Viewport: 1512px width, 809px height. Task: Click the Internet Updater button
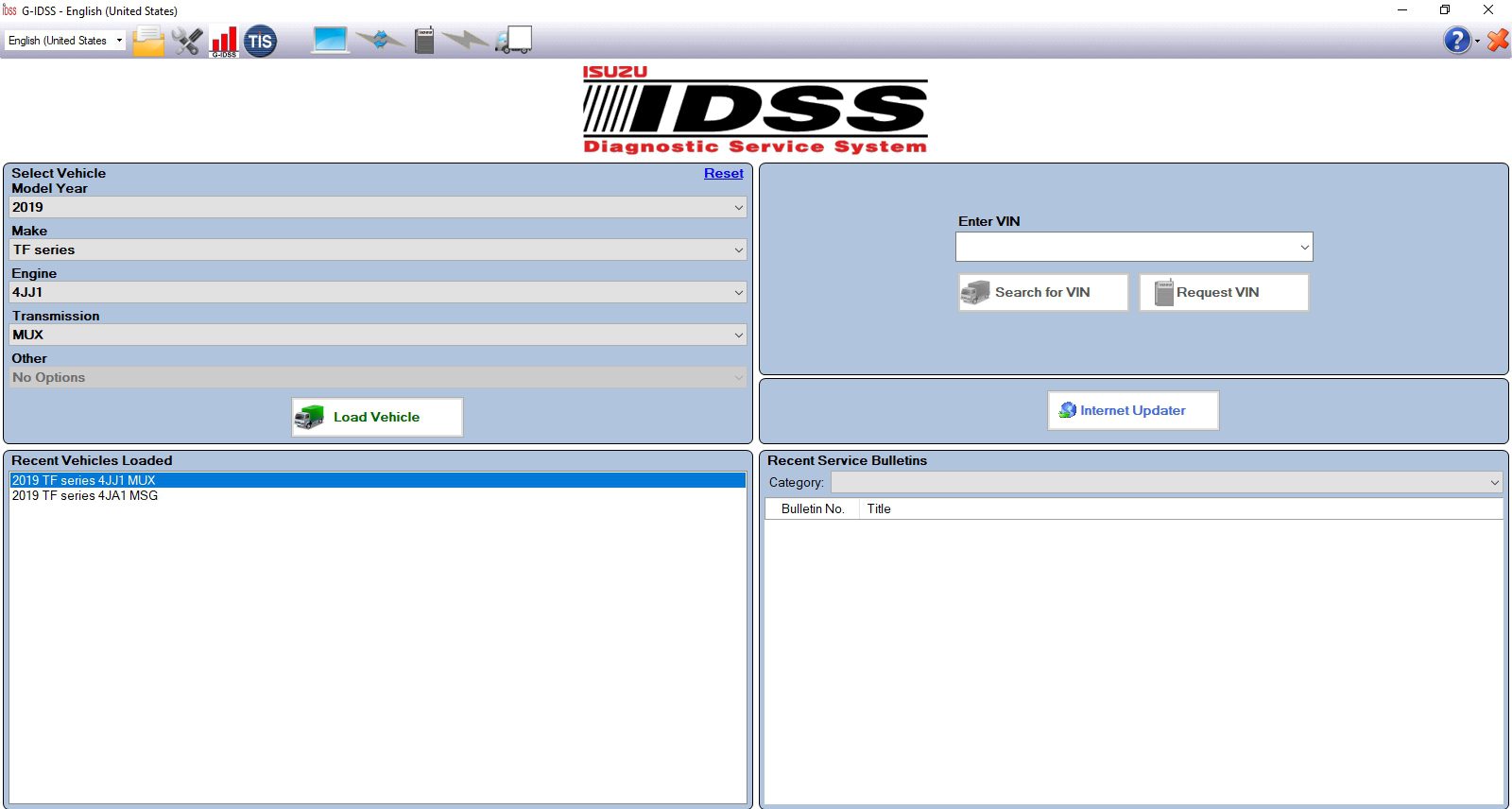click(x=1133, y=410)
